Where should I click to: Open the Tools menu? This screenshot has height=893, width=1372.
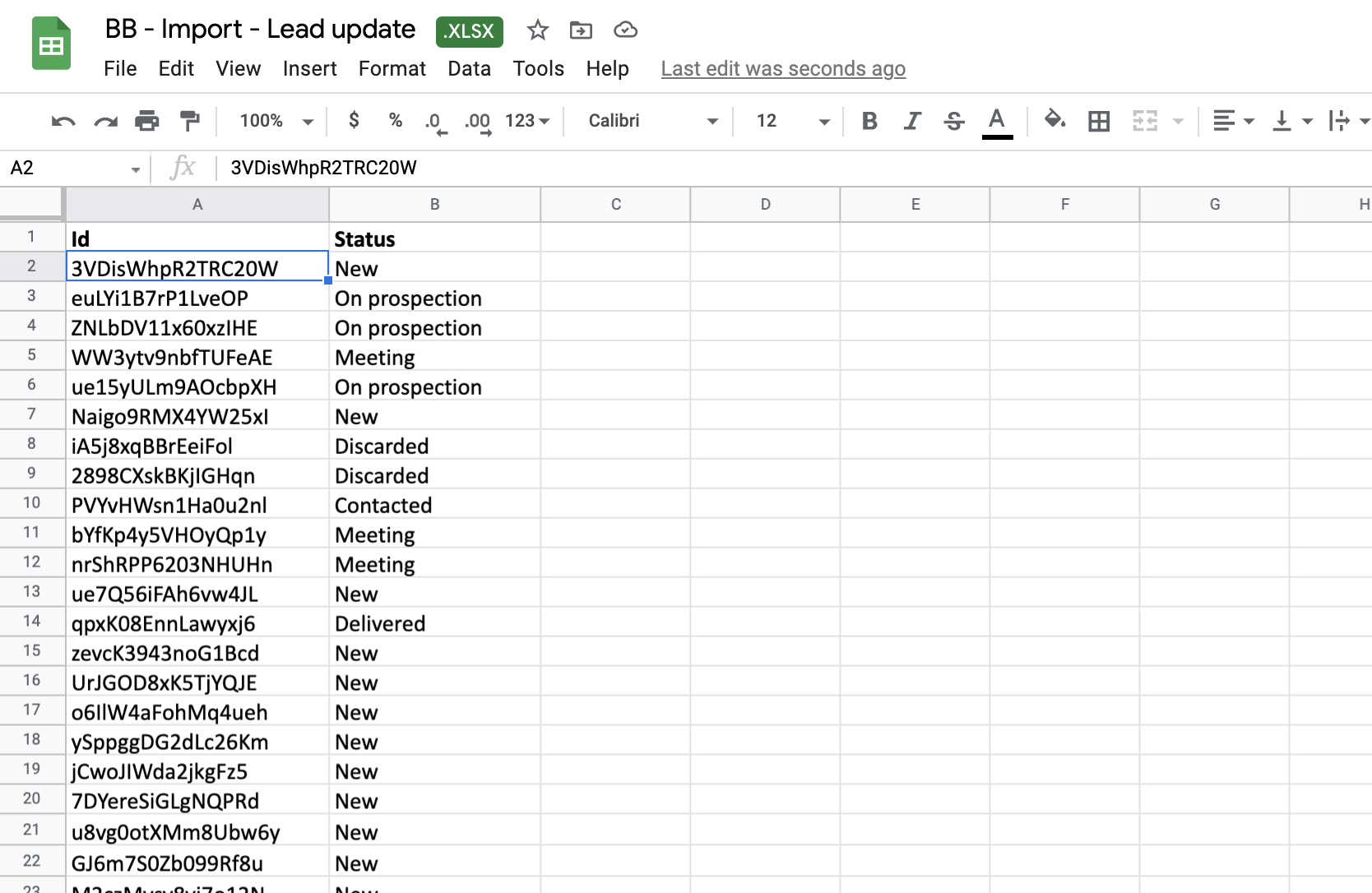point(538,68)
